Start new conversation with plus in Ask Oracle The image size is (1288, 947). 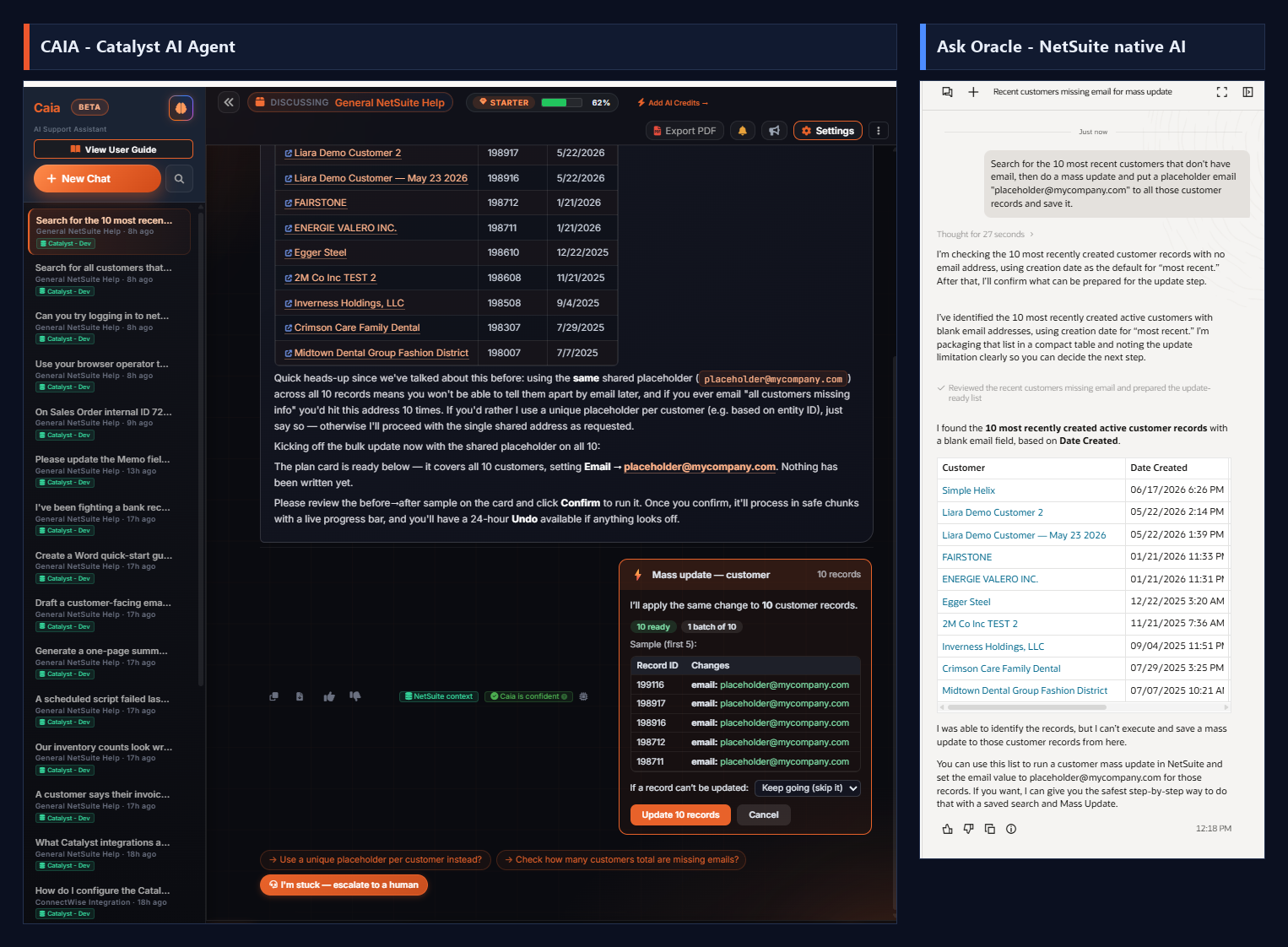point(973,92)
